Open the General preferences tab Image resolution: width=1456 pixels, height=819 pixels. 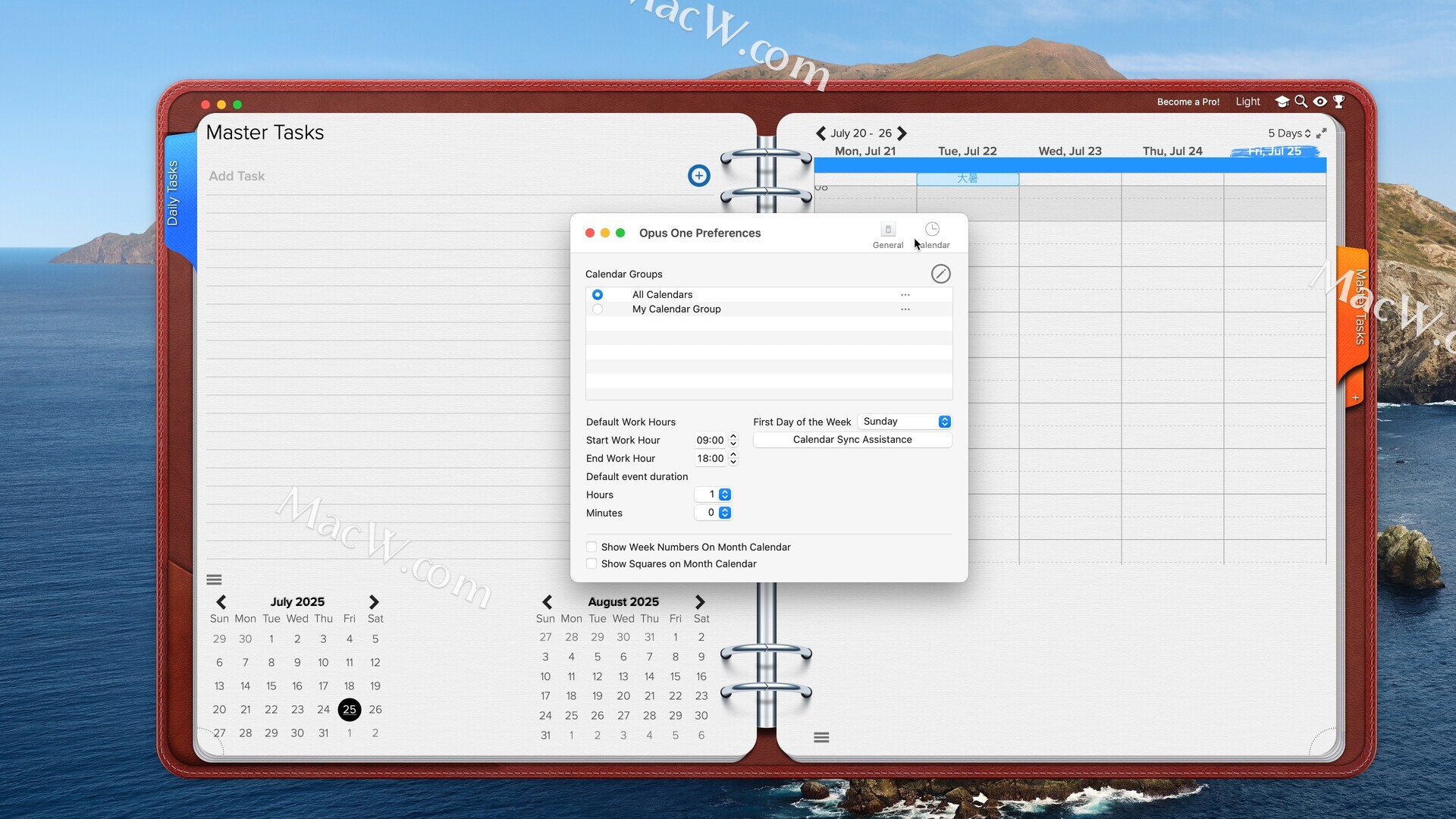pos(888,235)
